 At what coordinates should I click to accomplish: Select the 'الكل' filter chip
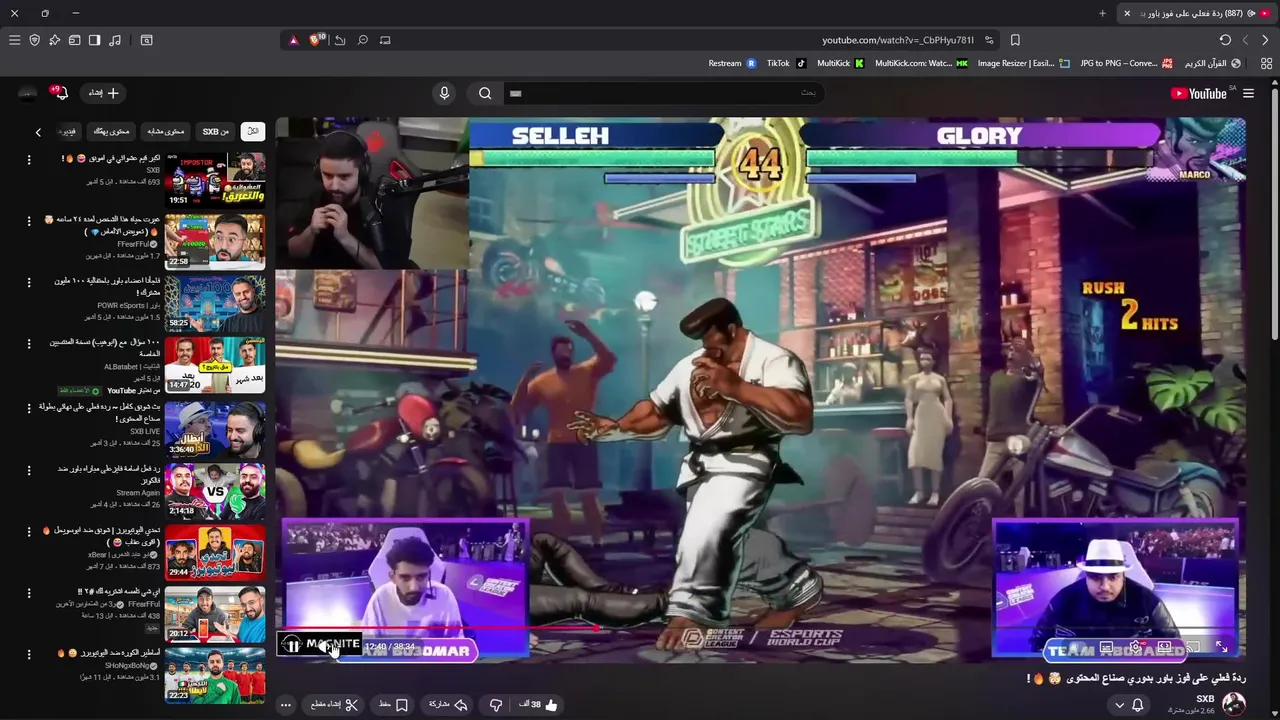point(253,131)
